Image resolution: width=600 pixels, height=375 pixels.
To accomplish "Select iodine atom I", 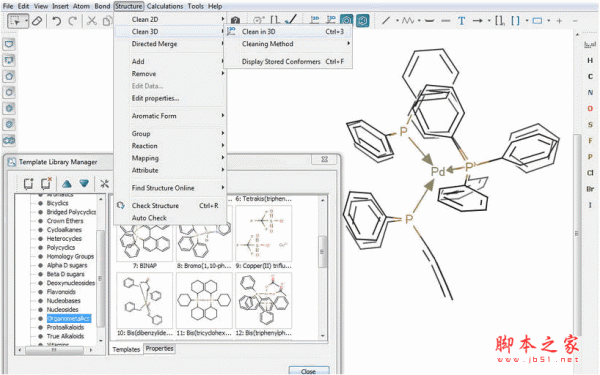I will coord(590,205).
